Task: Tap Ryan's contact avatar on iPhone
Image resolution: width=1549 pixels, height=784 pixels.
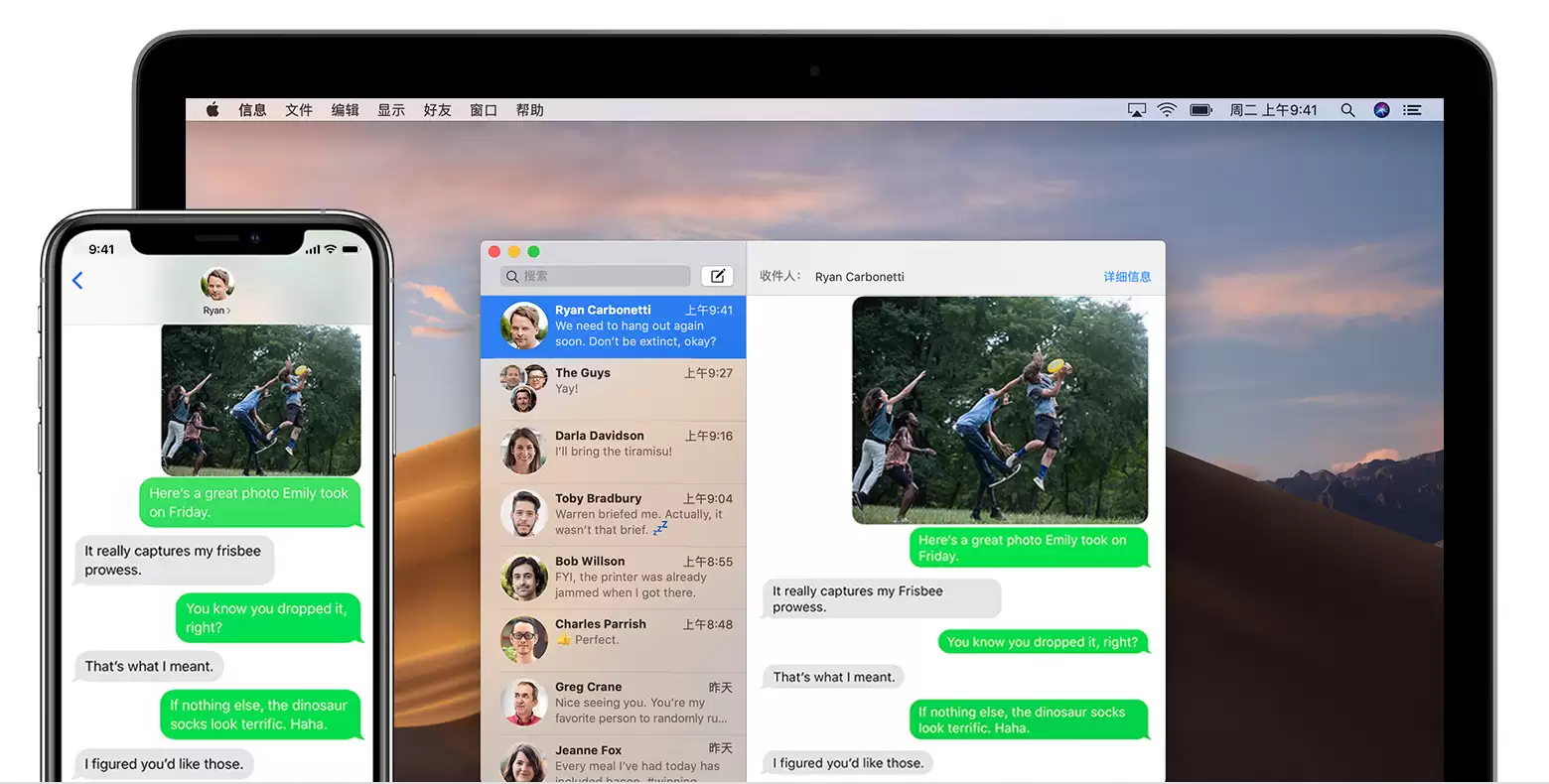Action: click(x=216, y=284)
